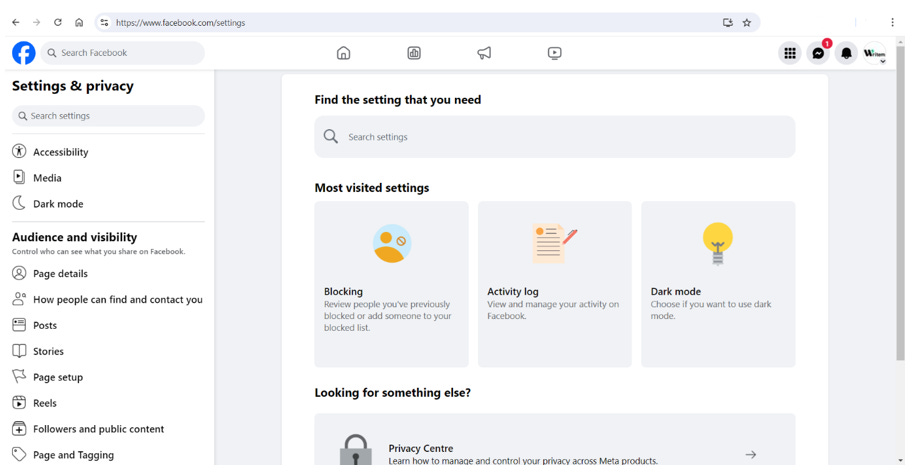Open the Home feed icon

tap(344, 53)
